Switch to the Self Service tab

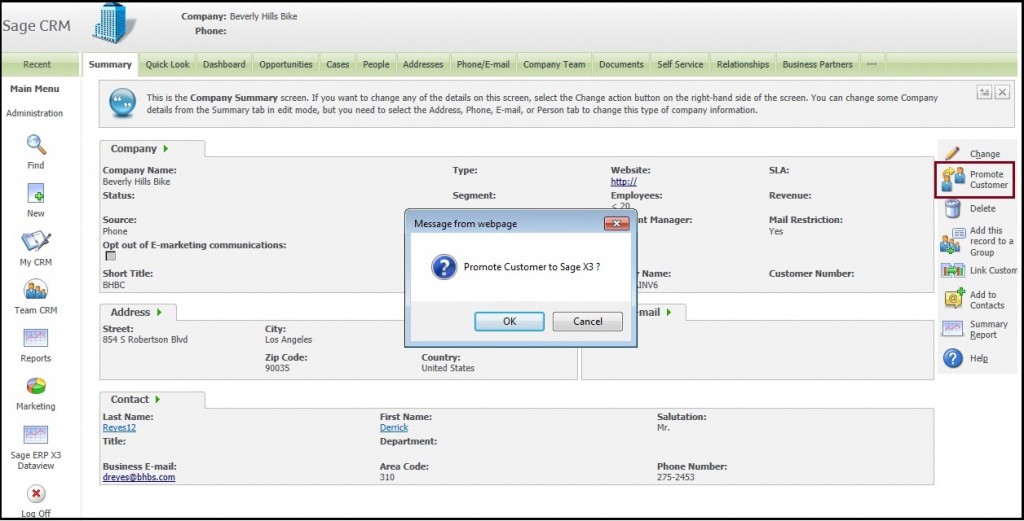click(680, 65)
